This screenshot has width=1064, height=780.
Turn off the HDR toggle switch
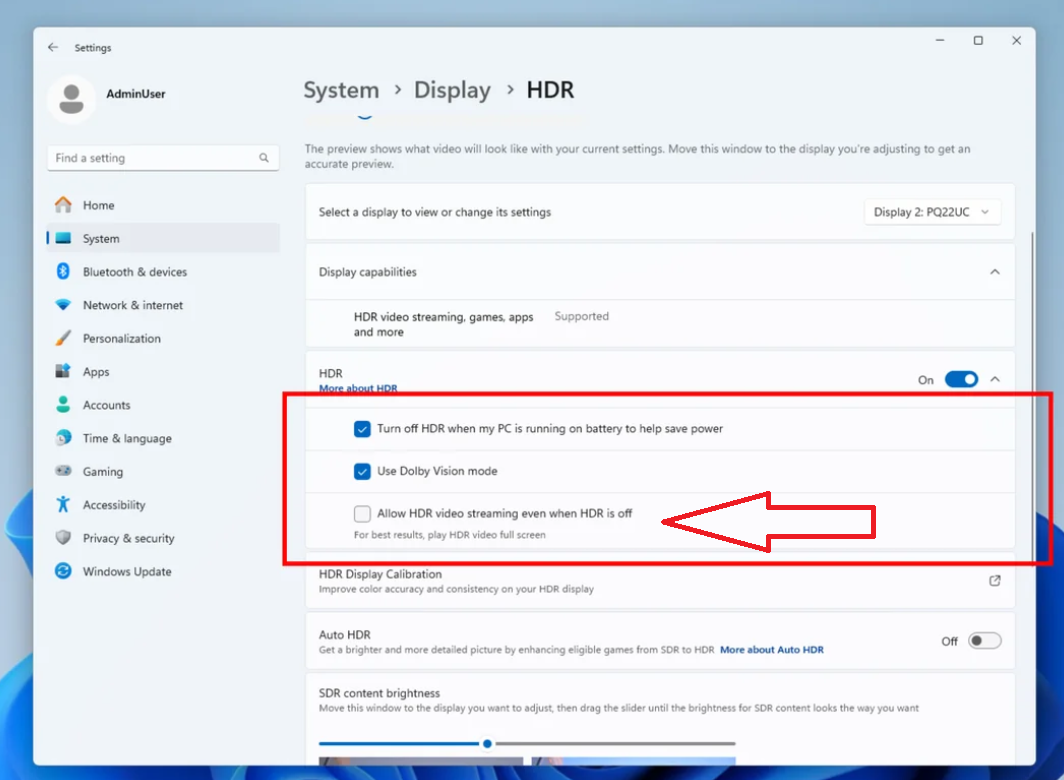(961, 379)
